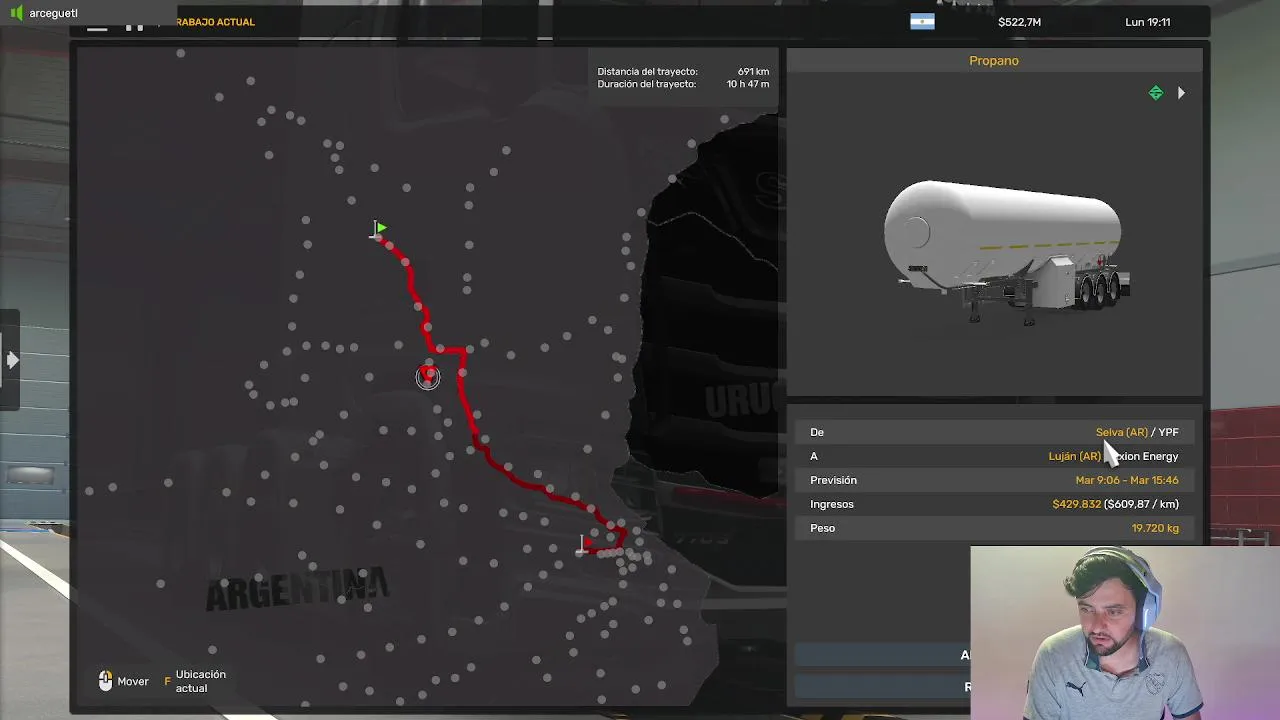
Task: Click the streamer webcam overlay
Action: coord(1125,632)
